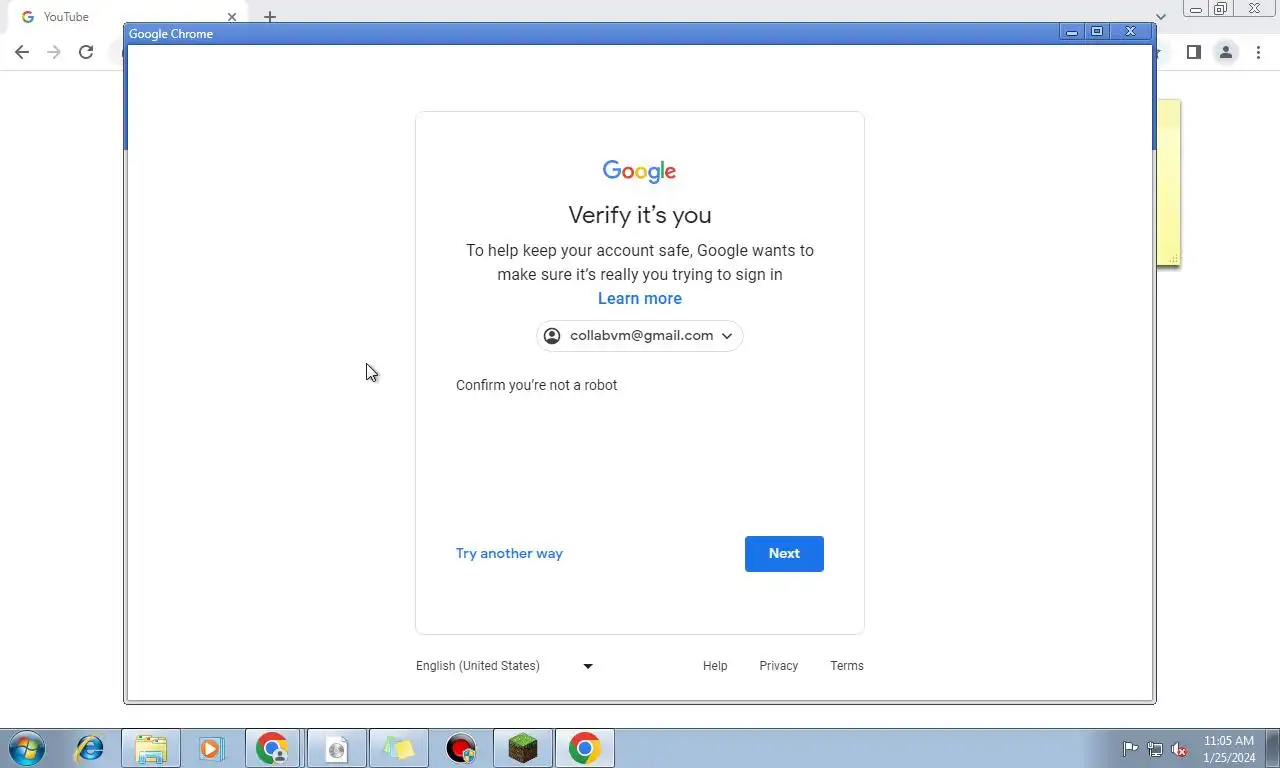Viewport: 1280px width, 768px height.
Task: Open the network icon in system tray
Action: (x=1155, y=749)
